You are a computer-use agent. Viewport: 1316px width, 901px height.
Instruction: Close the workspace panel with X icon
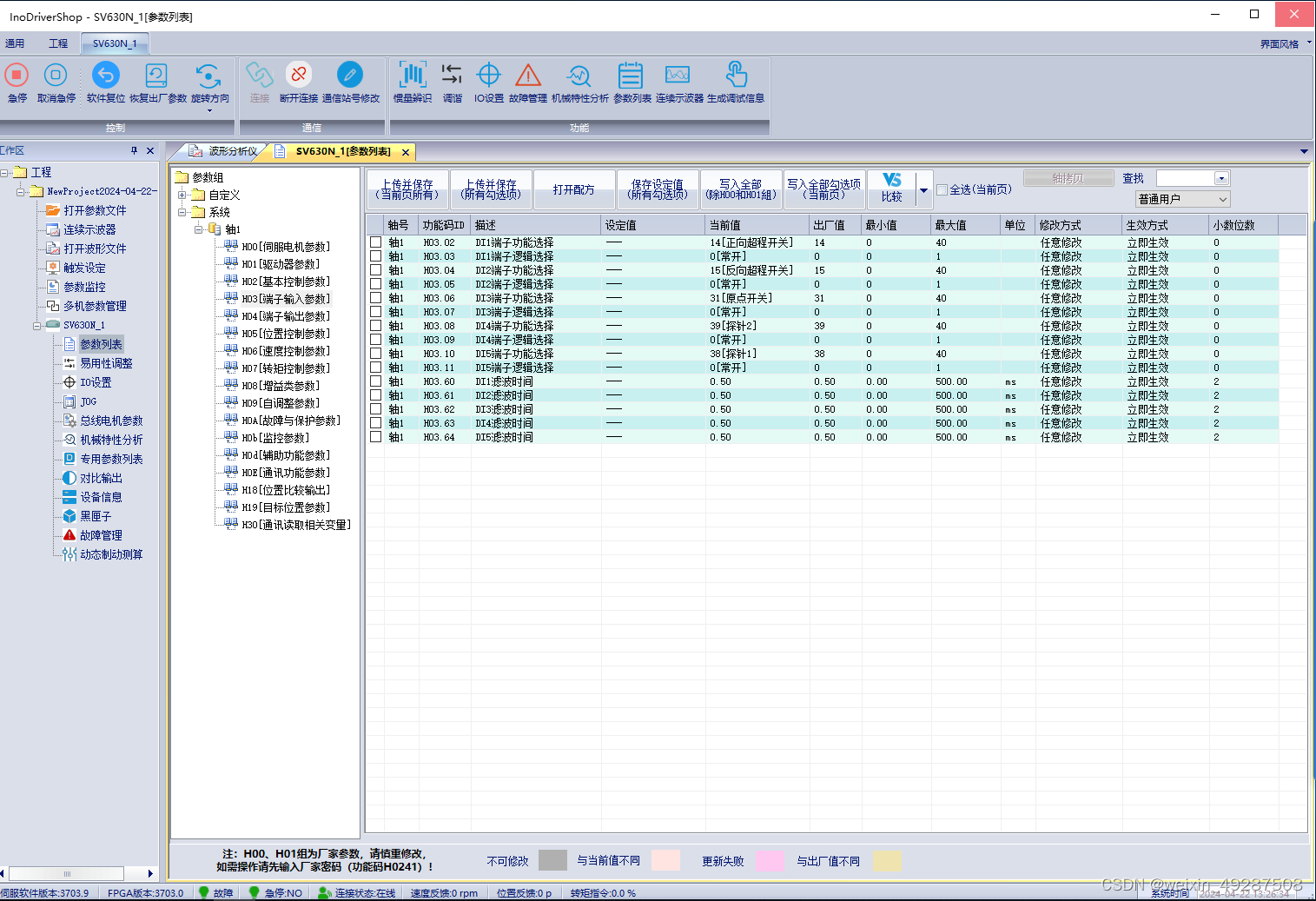coord(150,150)
